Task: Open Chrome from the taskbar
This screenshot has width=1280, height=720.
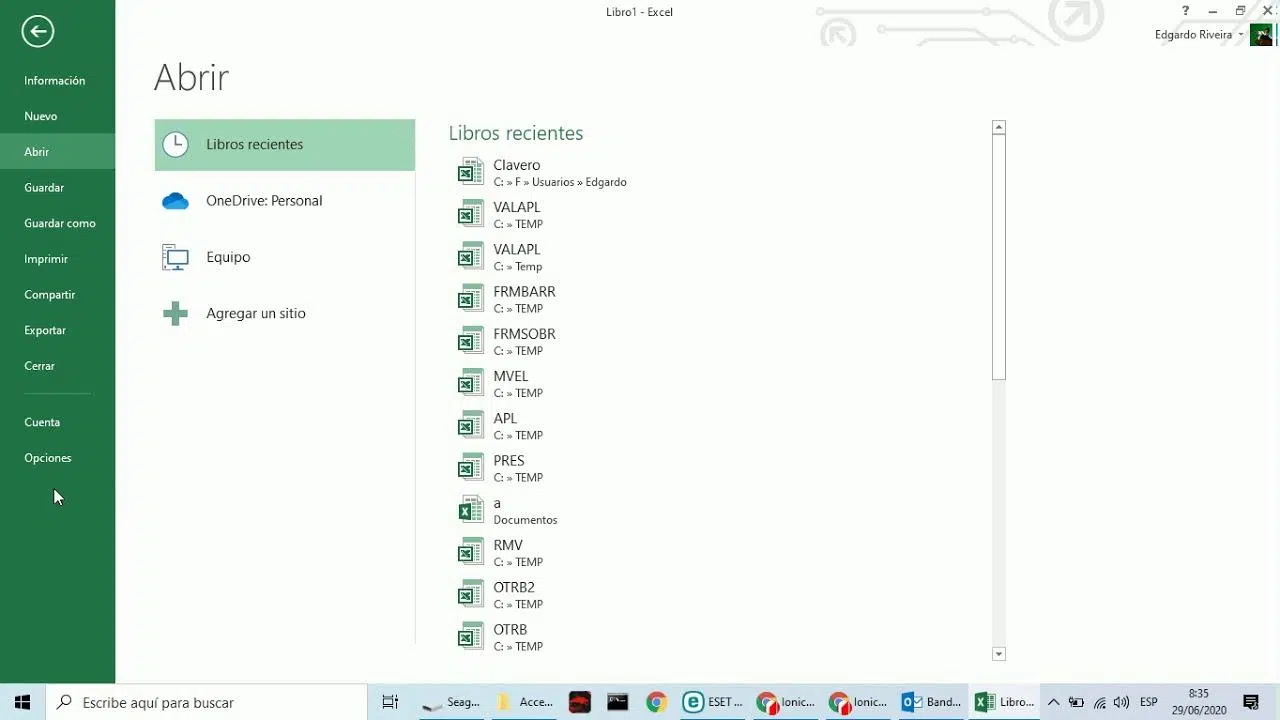Action: click(656, 702)
